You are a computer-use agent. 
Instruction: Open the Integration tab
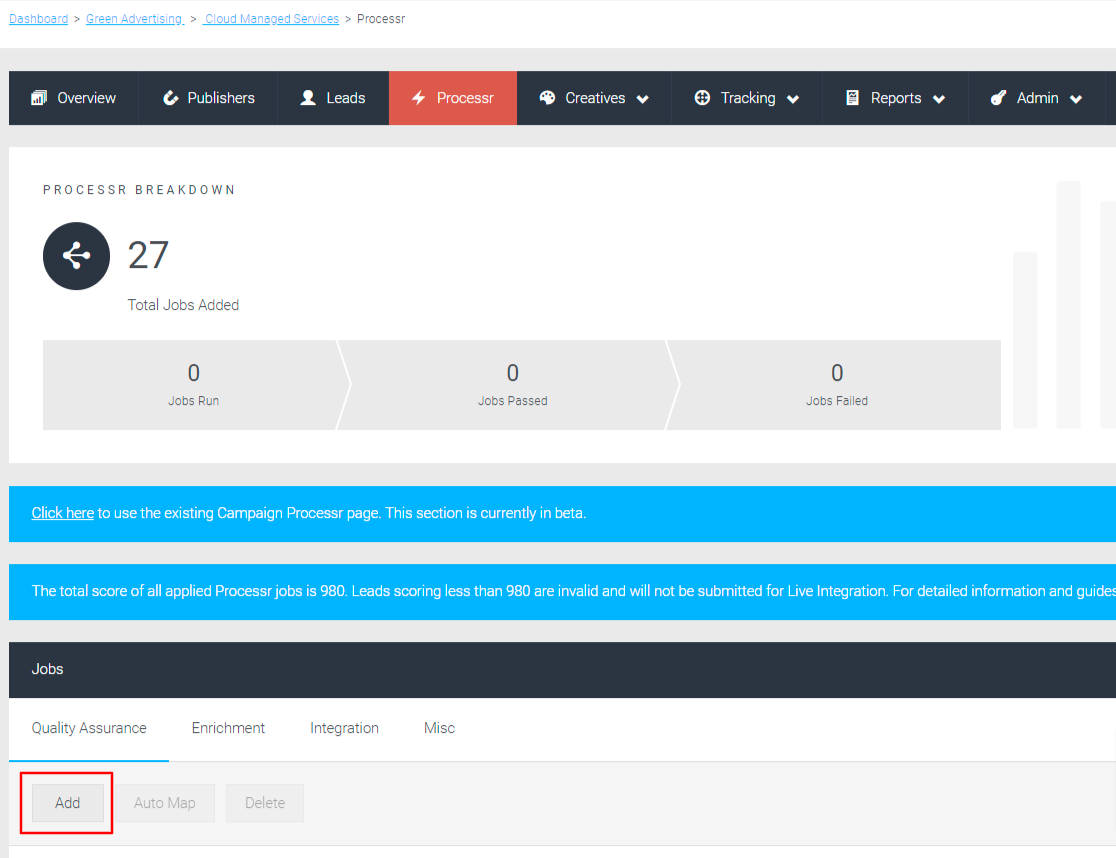pos(344,728)
